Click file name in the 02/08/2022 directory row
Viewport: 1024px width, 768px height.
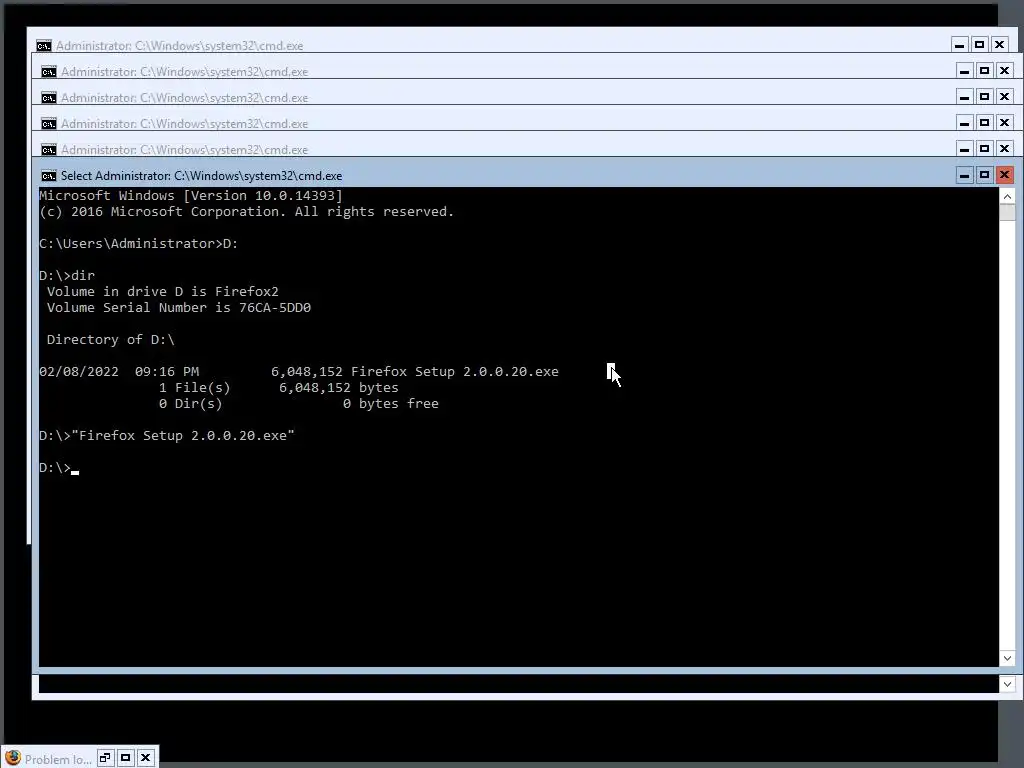(455, 372)
